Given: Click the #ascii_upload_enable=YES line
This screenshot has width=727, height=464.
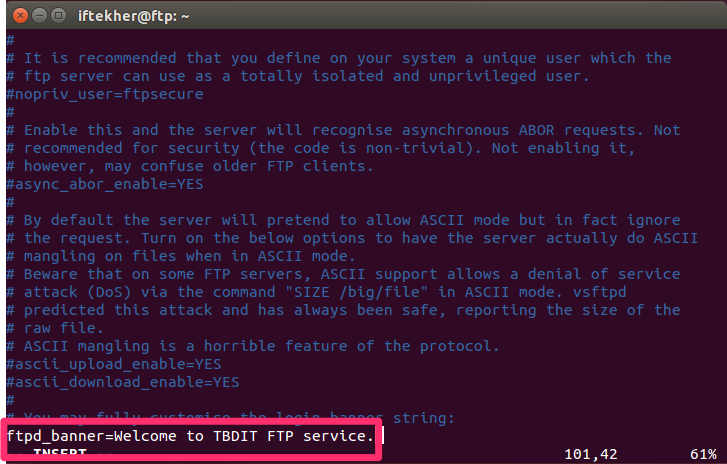Looking at the screenshot, I should (114, 364).
